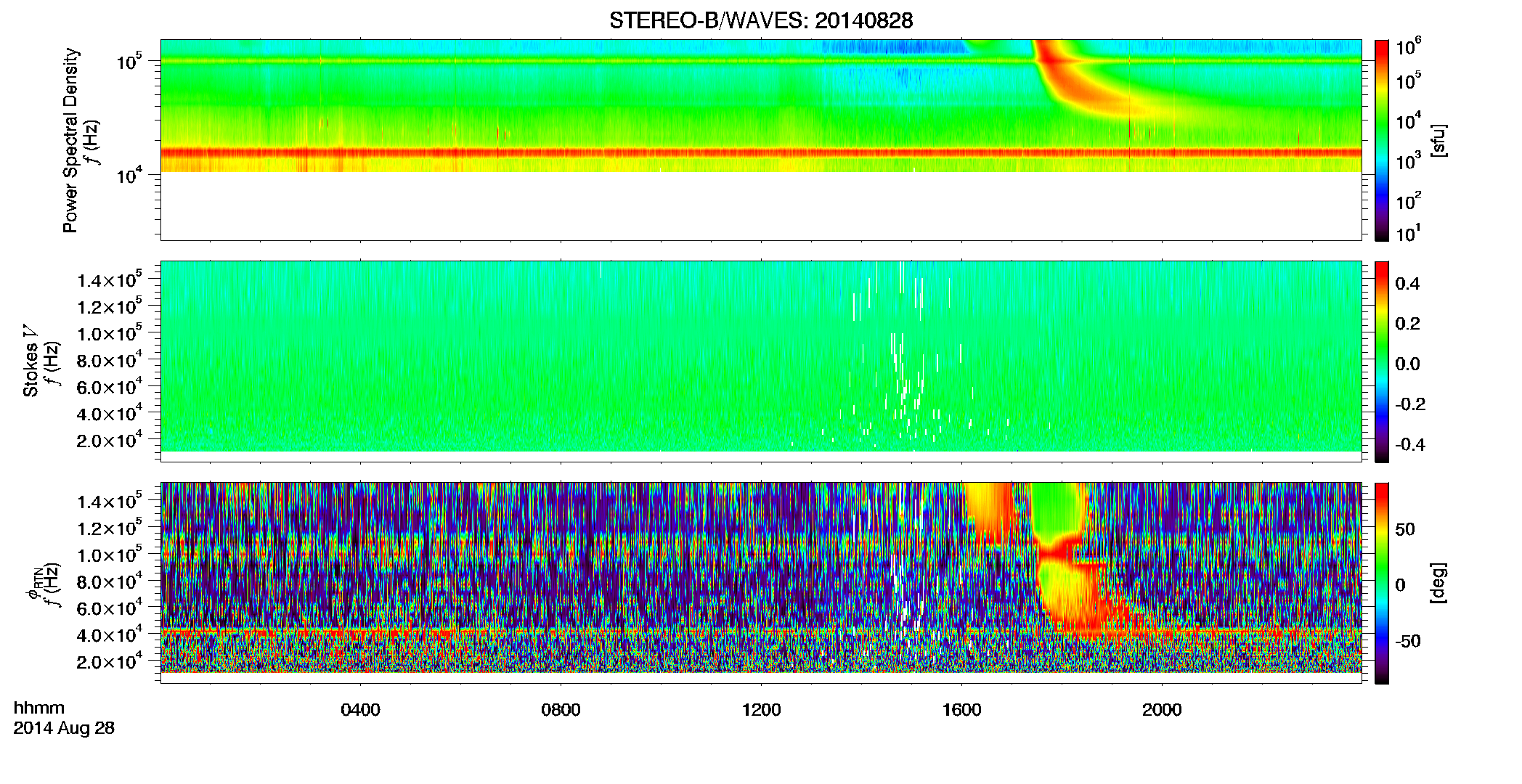Click the 50 value on degree color bar
The height and width of the screenshot is (784, 1522).
click(x=1405, y=528)
